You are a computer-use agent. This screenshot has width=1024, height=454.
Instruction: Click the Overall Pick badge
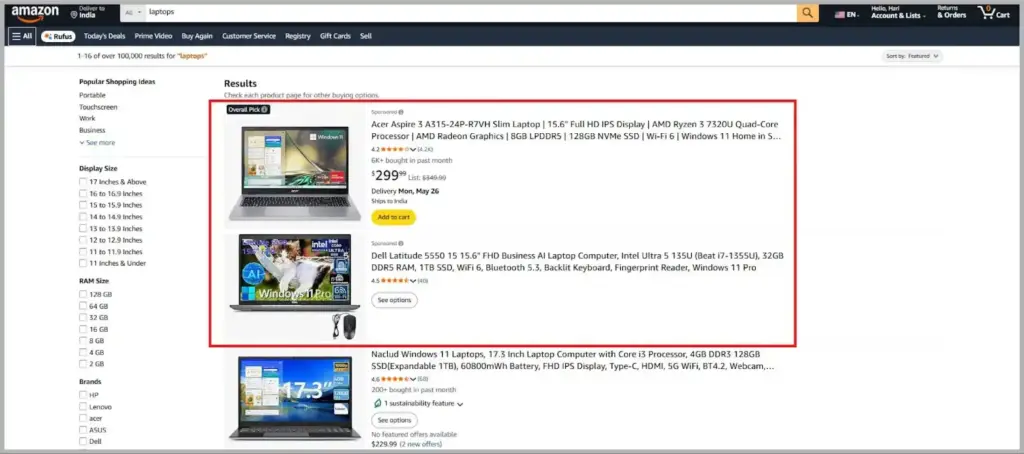click(248, 110)
